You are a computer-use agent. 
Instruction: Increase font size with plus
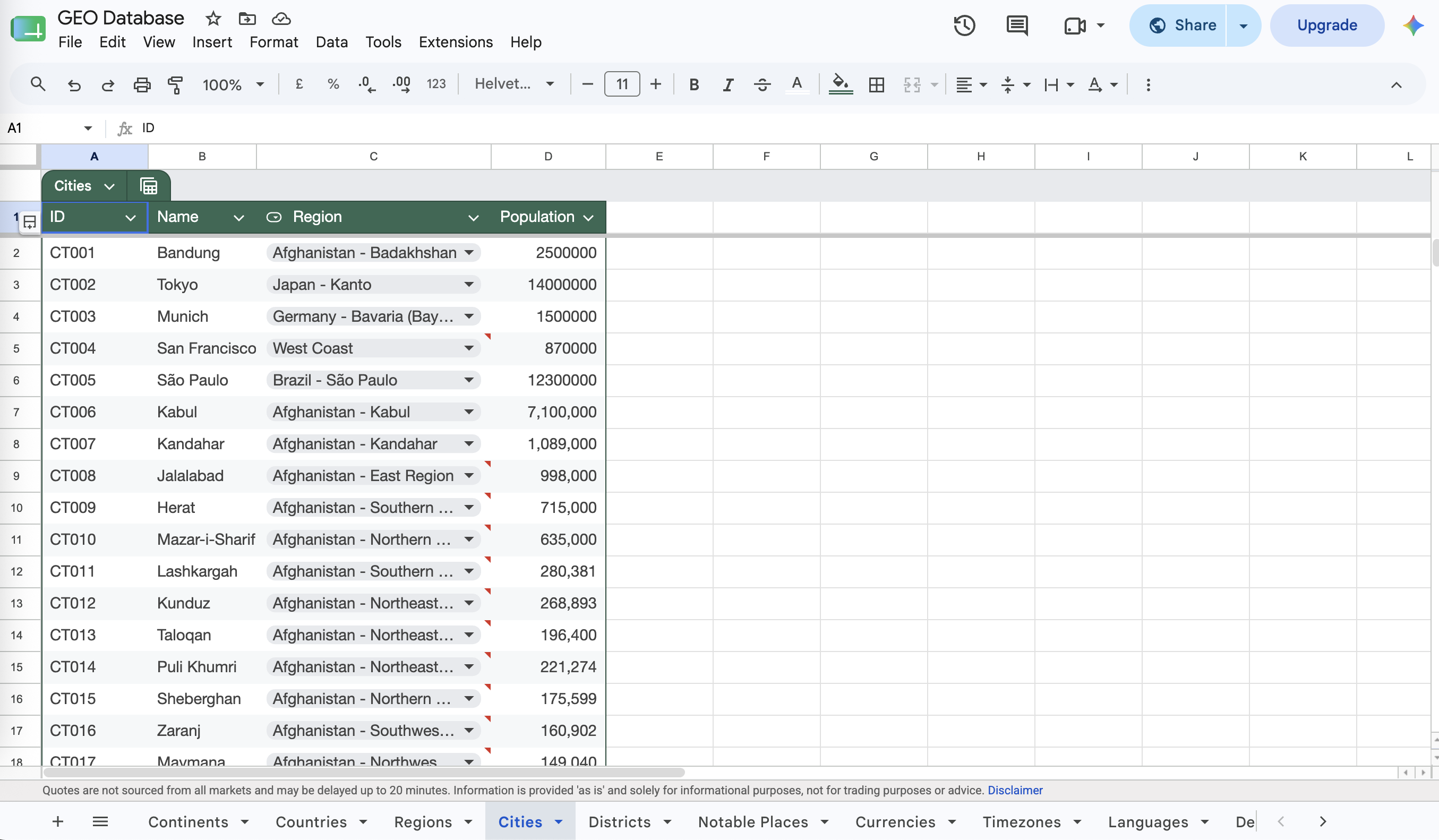click(x=656, y=84)
